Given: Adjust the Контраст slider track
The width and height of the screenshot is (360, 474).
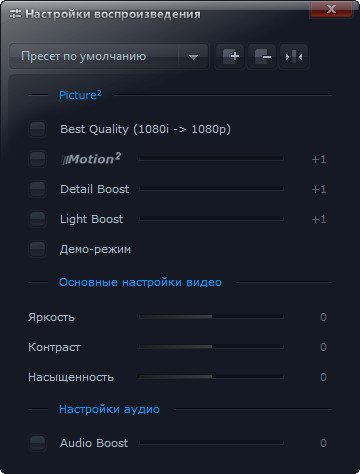Looking at the screenshot, I should click(211, 346).
